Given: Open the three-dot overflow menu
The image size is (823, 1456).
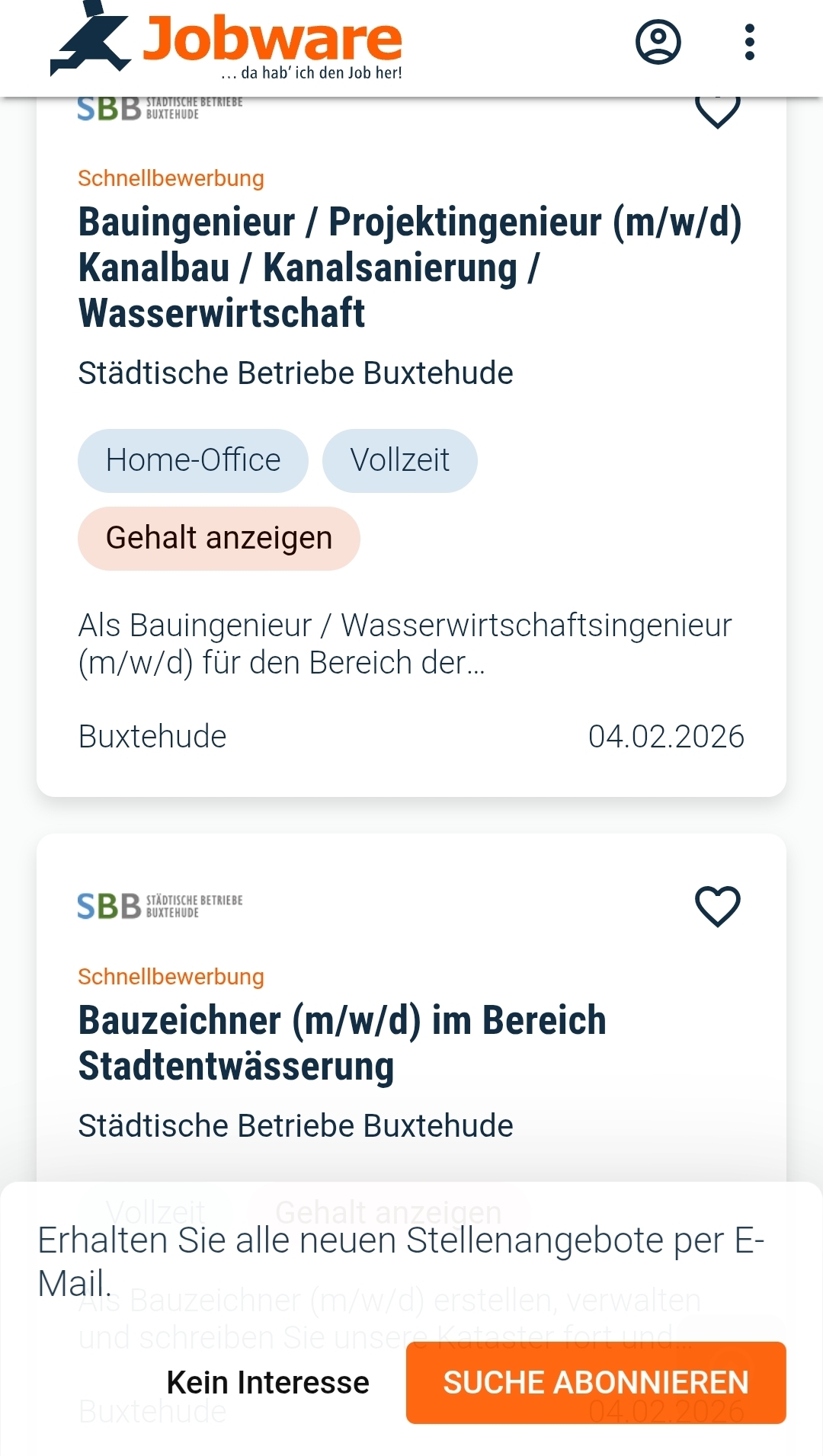Looking at the screenshot, I should click(x=750, y=42).
